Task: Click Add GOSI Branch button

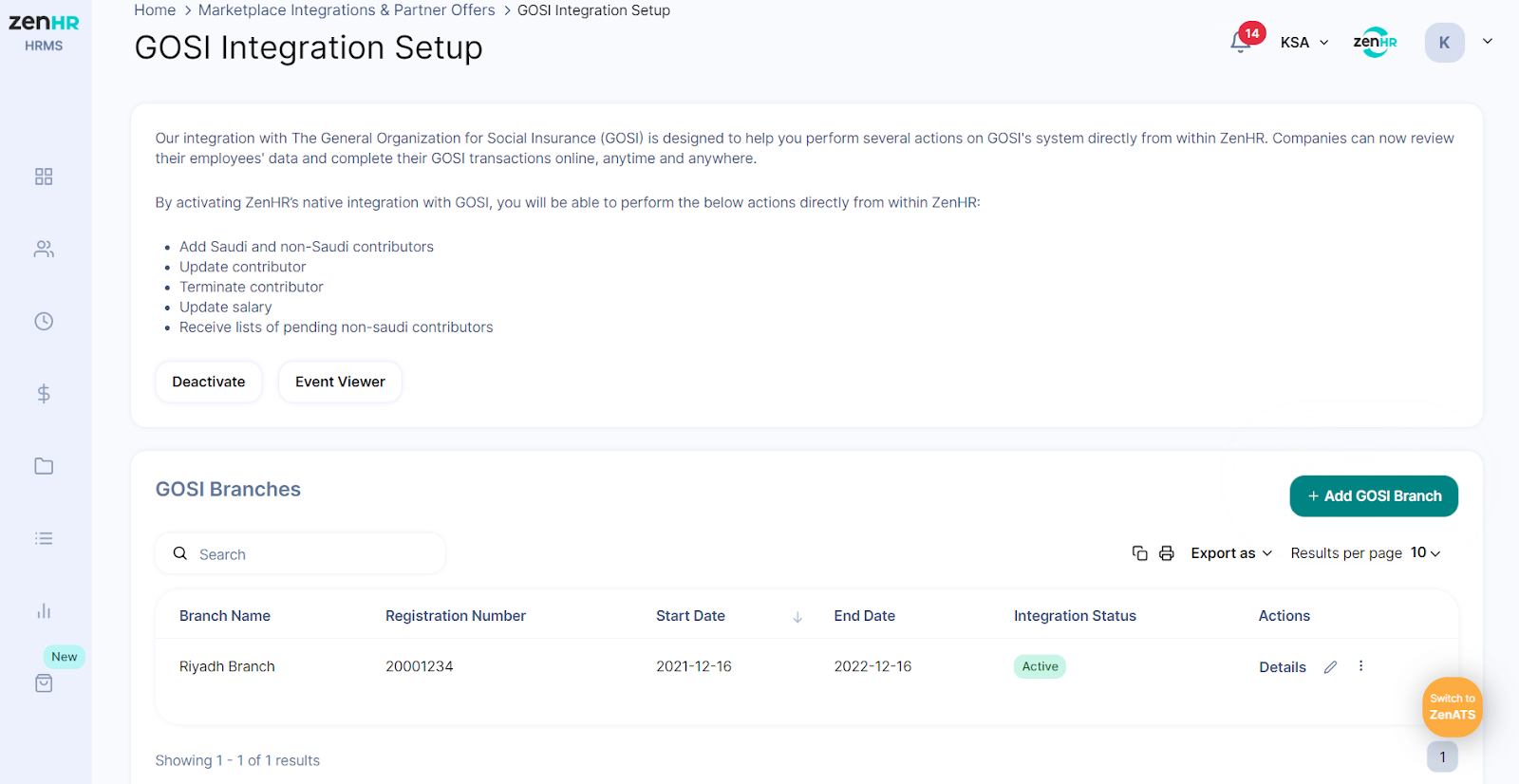Action: tap(1374, 496)
